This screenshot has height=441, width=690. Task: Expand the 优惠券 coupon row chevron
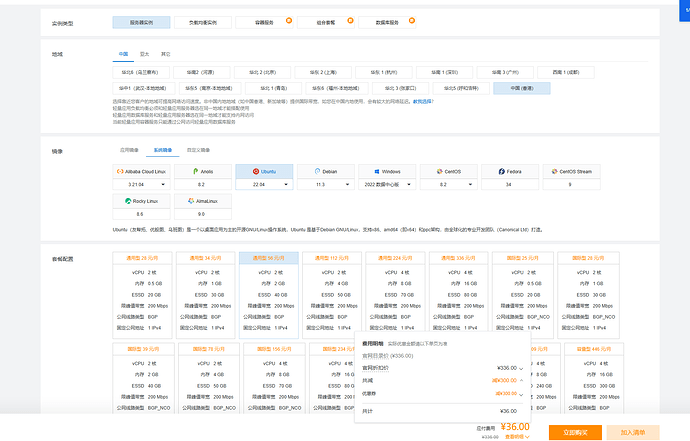pos(521,394)
